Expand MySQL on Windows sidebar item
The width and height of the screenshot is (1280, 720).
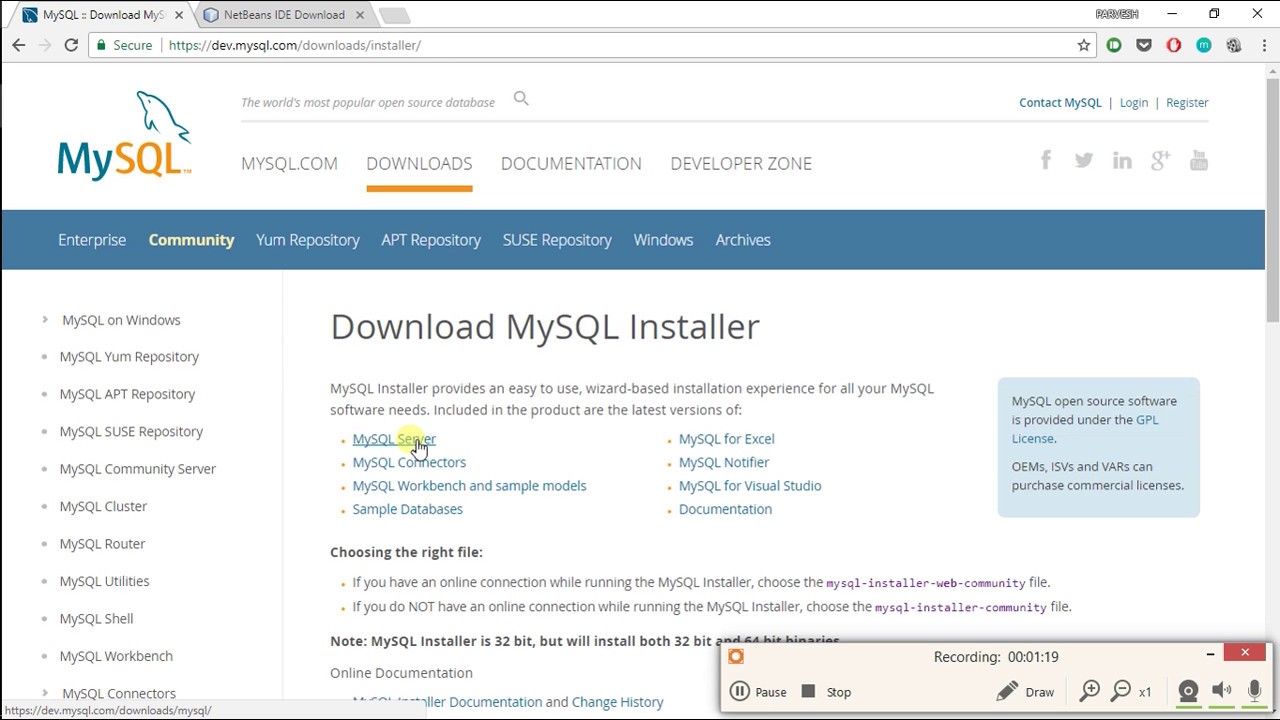pyautogui.click(x=45, y=320)
